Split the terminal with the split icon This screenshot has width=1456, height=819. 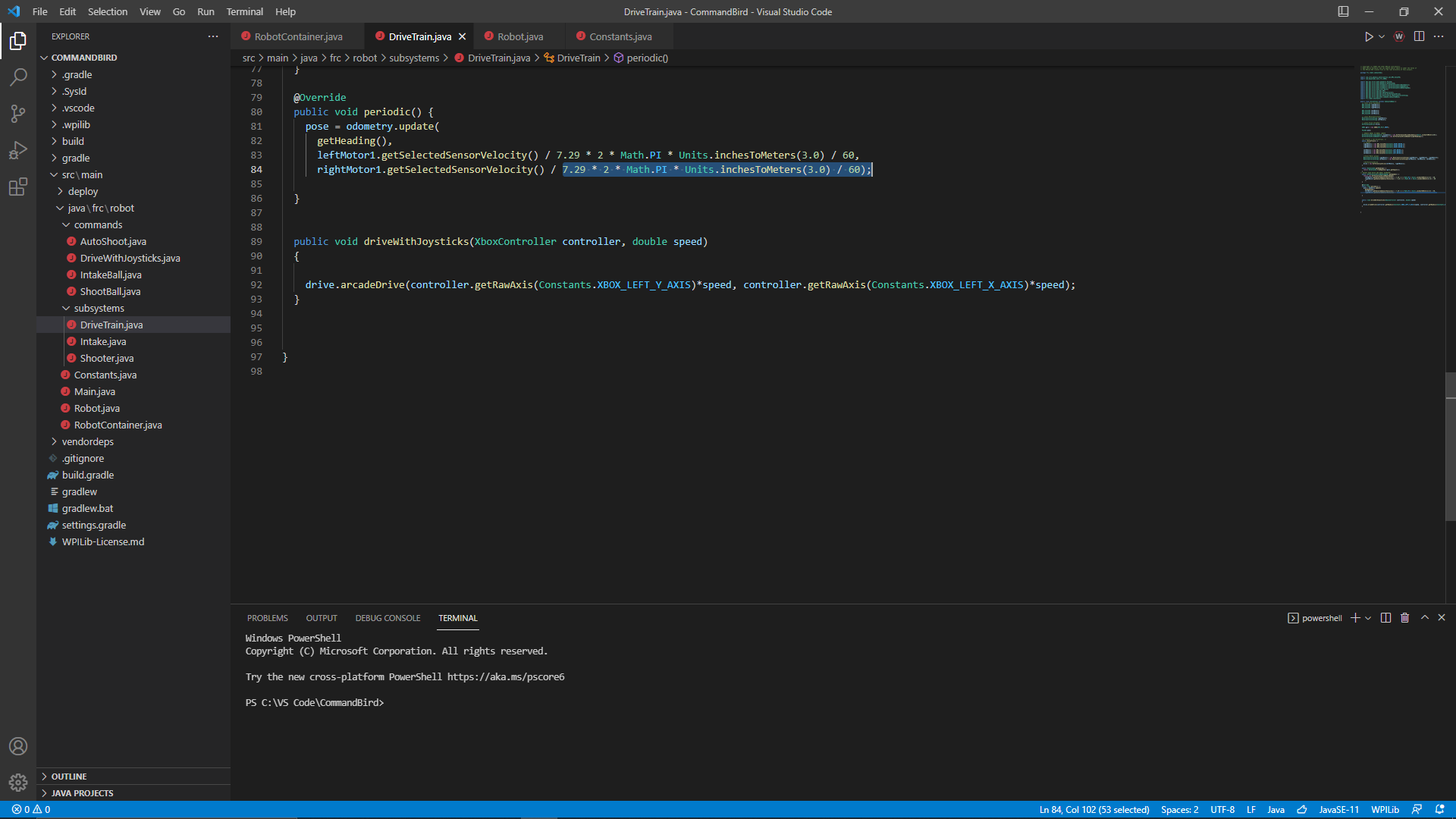[x=1385, y=617]
